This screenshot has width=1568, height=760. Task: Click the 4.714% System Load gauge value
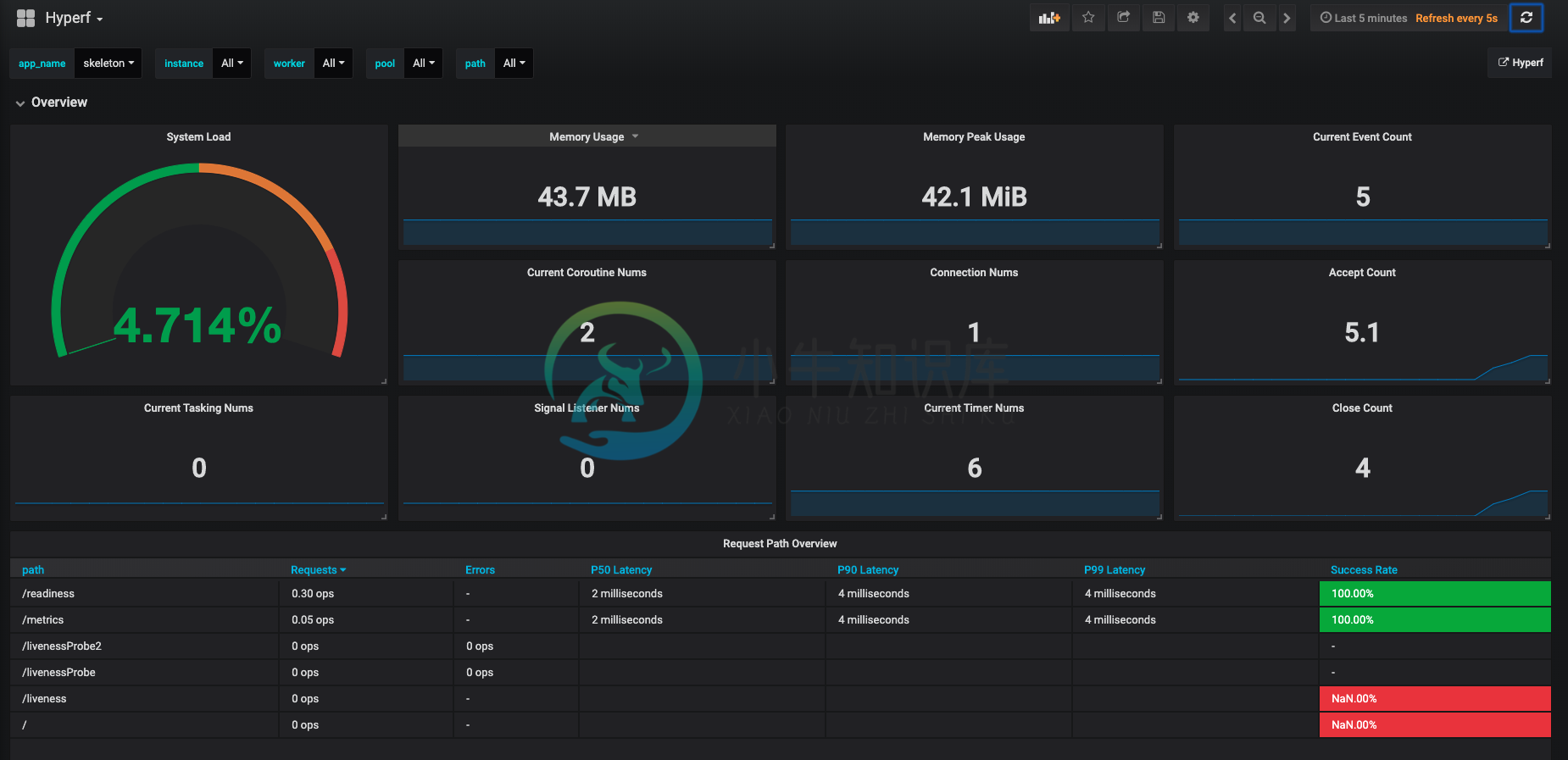(x=197, y=325)
